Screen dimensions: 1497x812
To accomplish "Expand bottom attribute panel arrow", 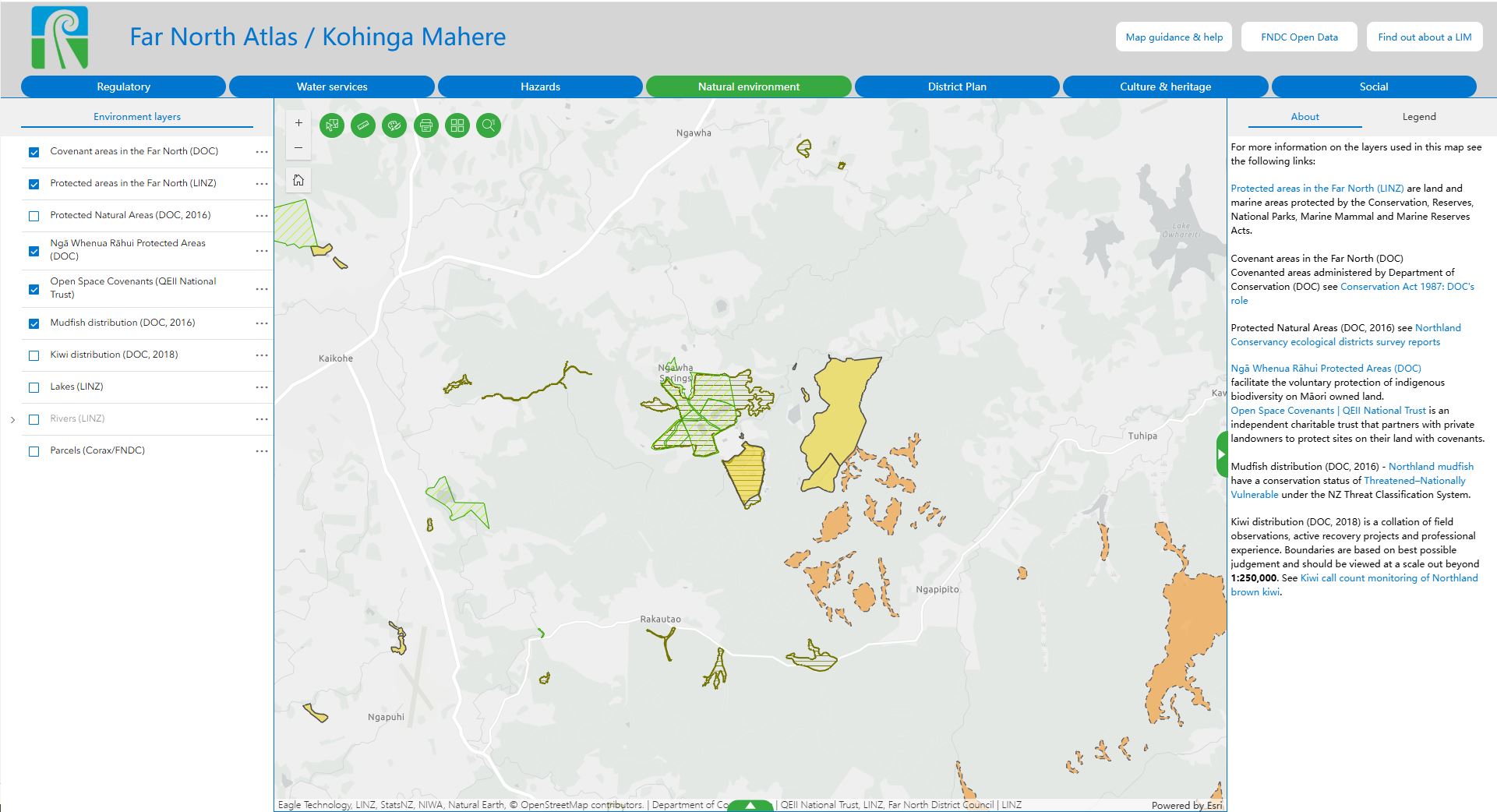I will pos(750,806).
